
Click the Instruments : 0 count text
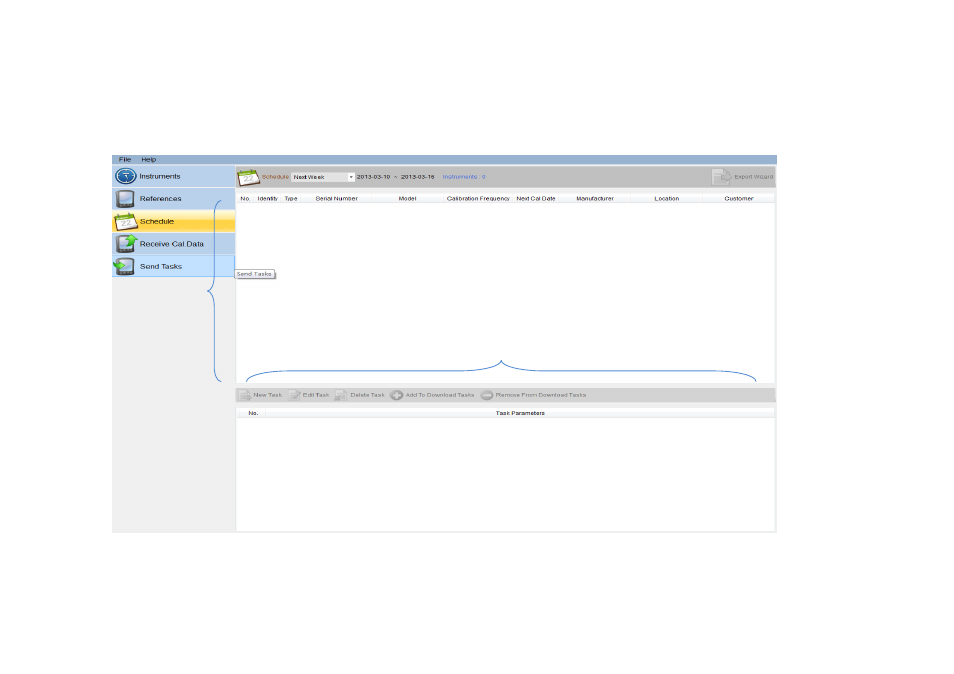point(464,177)
